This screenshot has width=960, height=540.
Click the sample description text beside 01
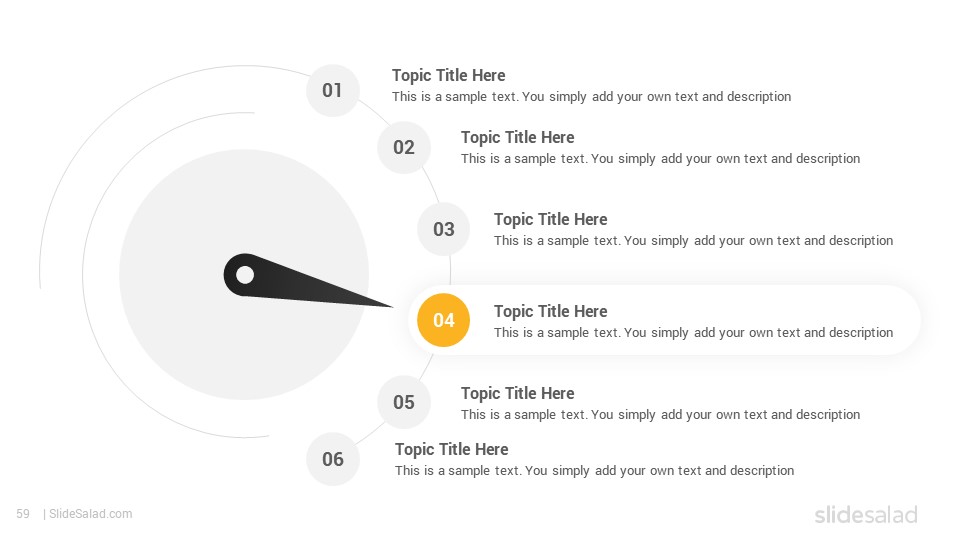tap(591, 97)
